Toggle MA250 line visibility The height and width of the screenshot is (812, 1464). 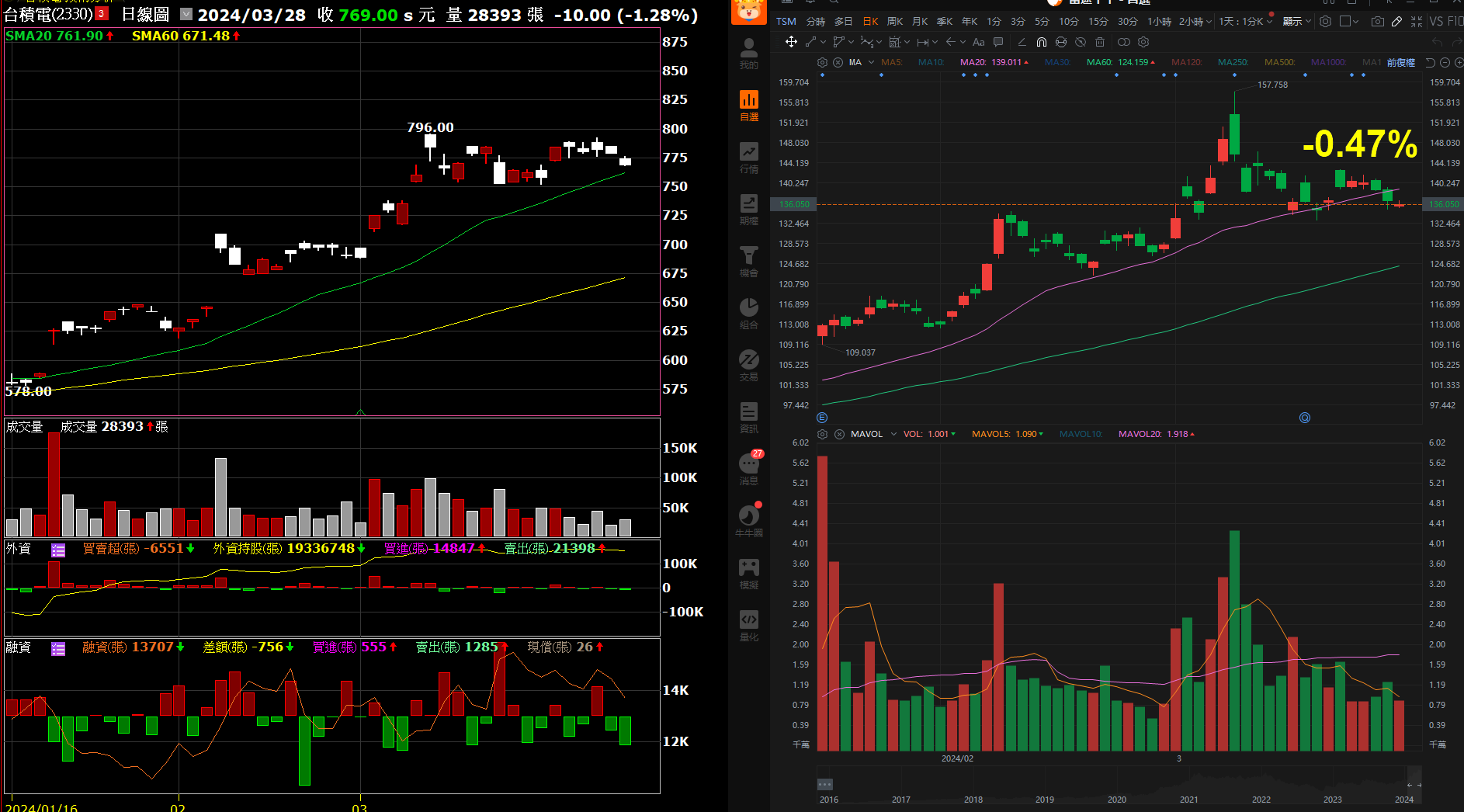tap(1233, 62)
